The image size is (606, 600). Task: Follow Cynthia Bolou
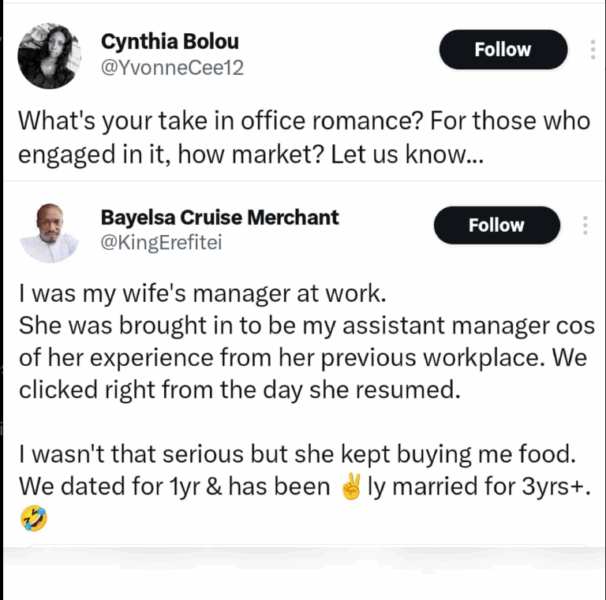(503, 49)
